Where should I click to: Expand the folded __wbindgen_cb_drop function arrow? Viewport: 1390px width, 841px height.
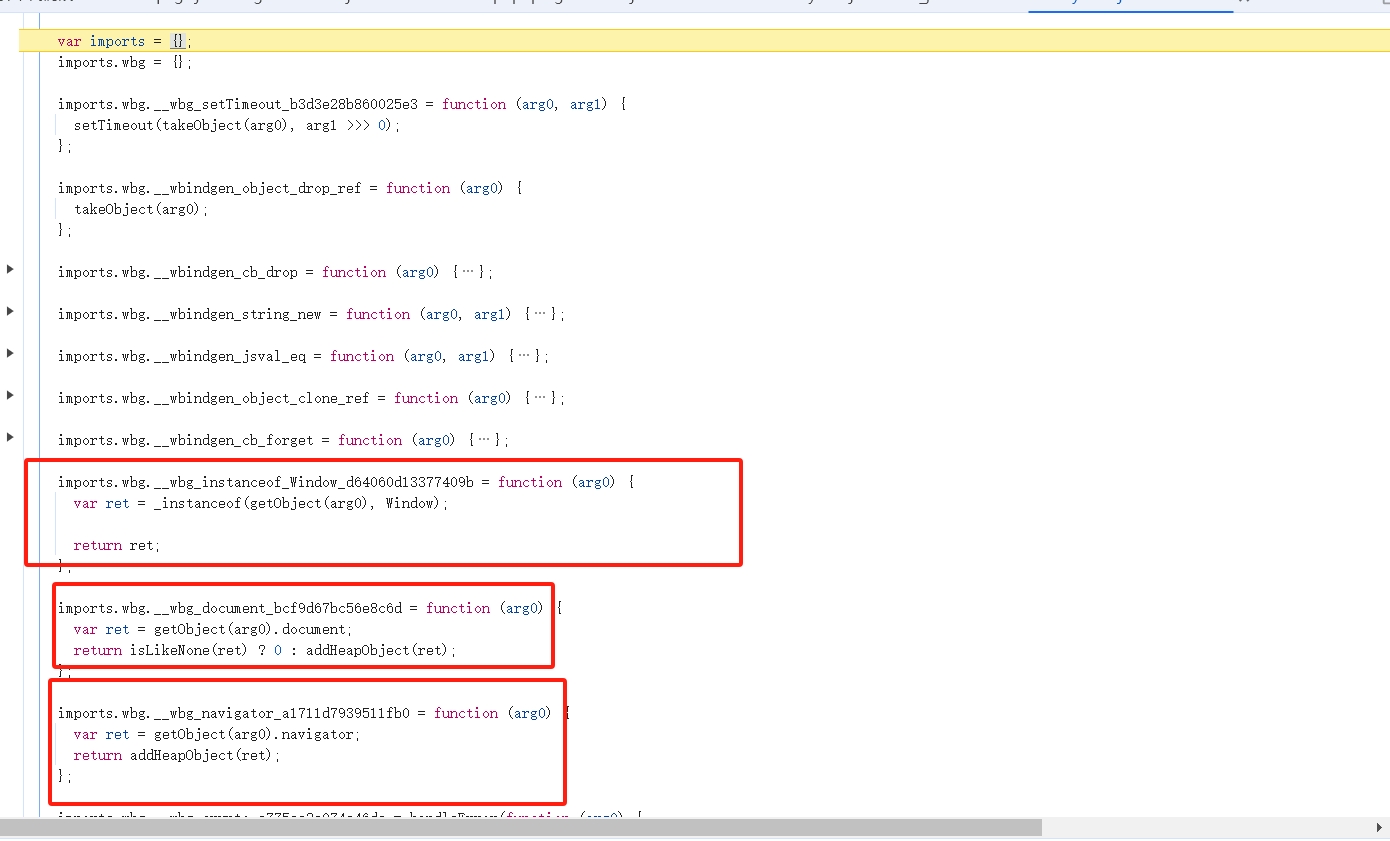pos(10,269)
